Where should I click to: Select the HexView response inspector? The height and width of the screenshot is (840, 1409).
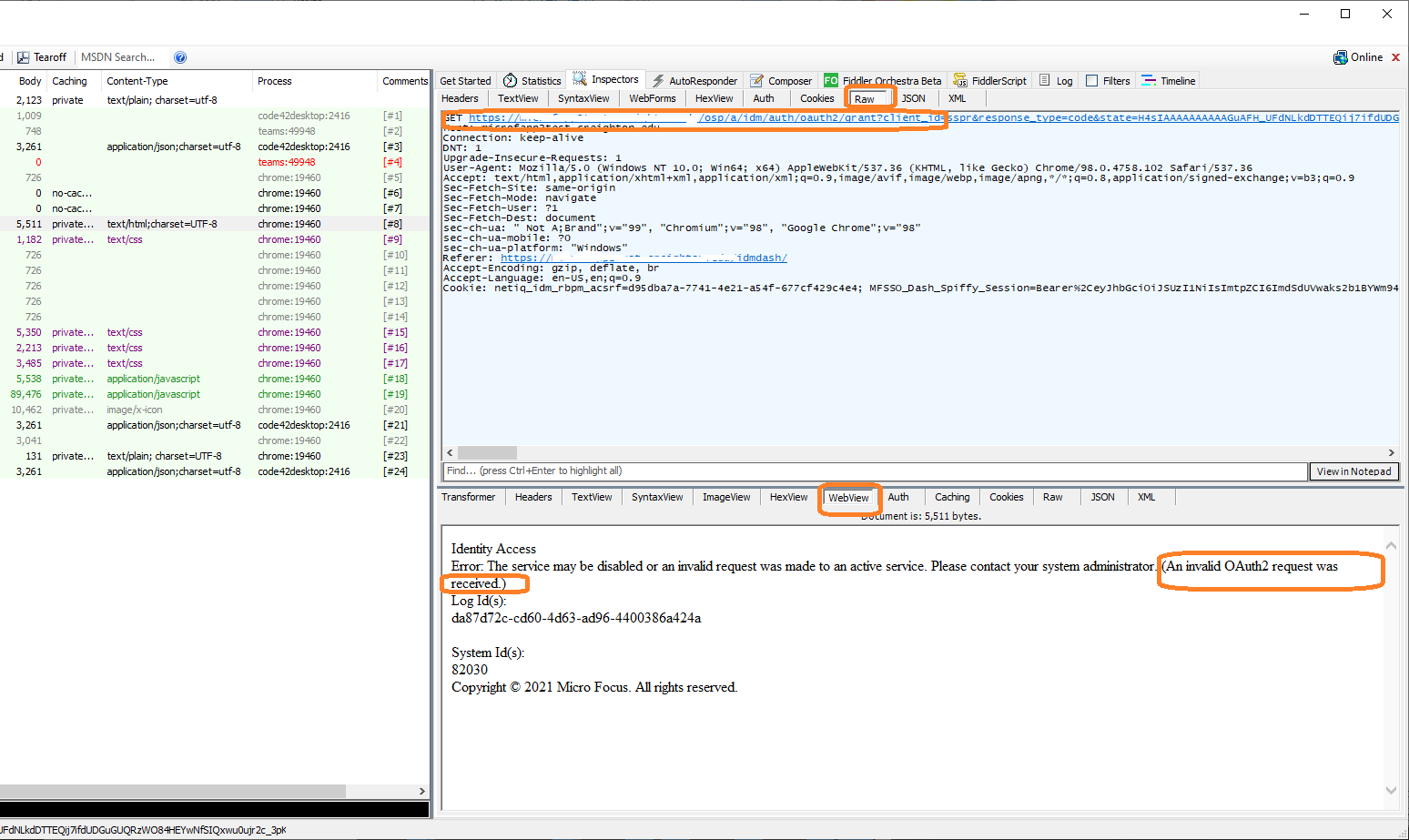(787, 497)
